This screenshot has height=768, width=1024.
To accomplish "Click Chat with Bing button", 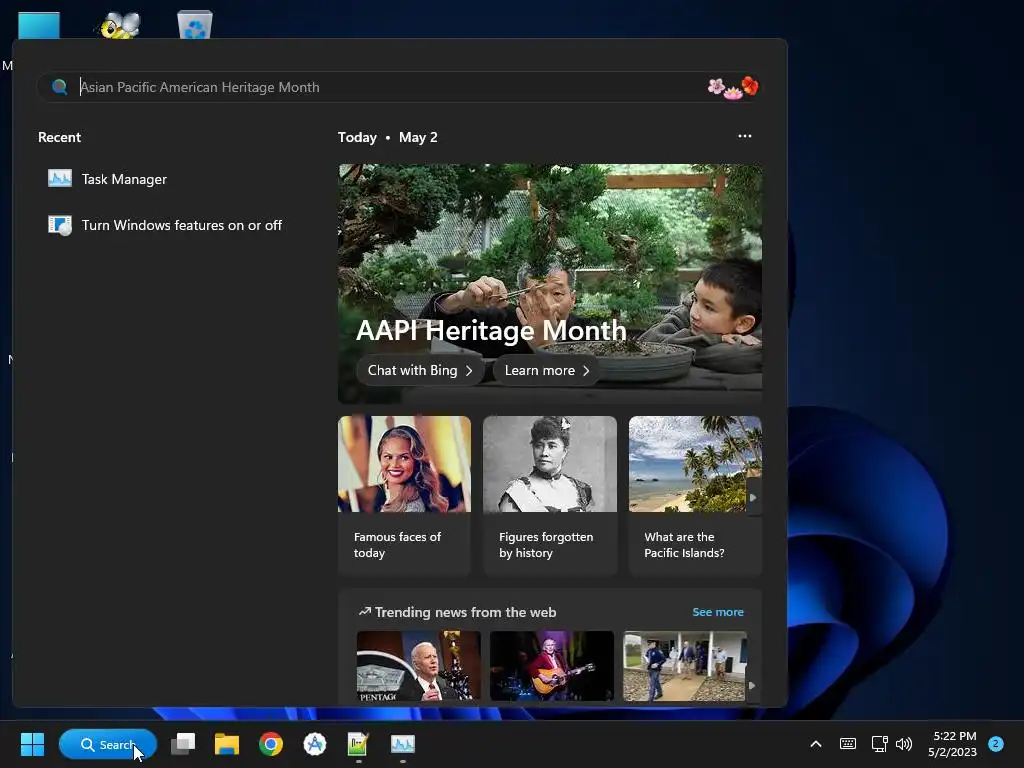I will coord(420,370).
